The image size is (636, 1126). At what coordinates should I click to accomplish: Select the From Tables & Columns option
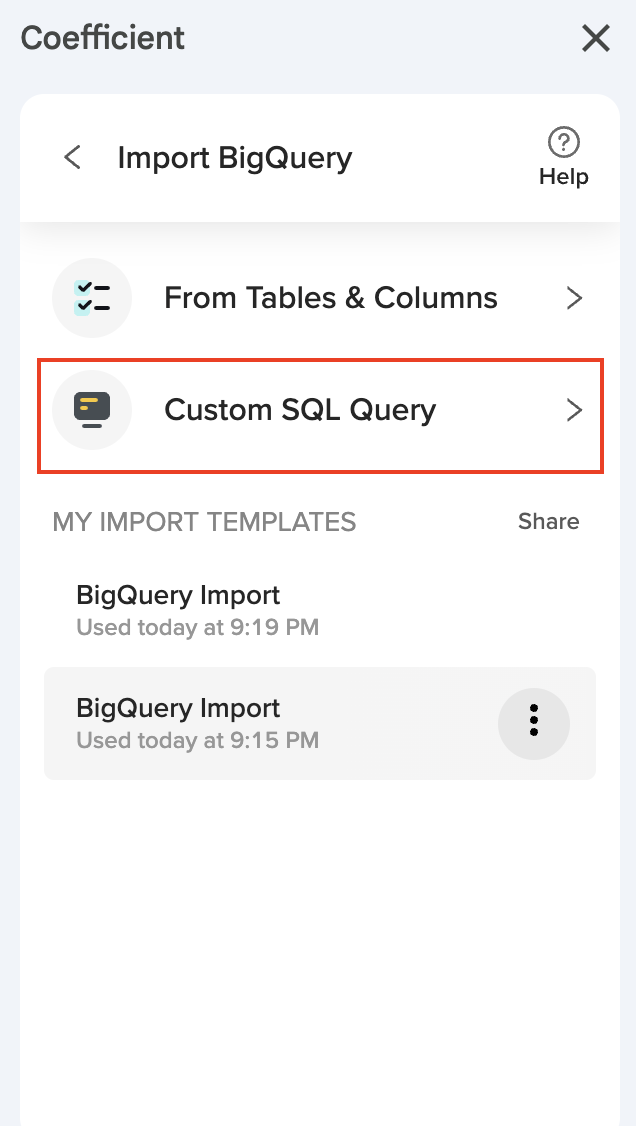pos(330,298)
